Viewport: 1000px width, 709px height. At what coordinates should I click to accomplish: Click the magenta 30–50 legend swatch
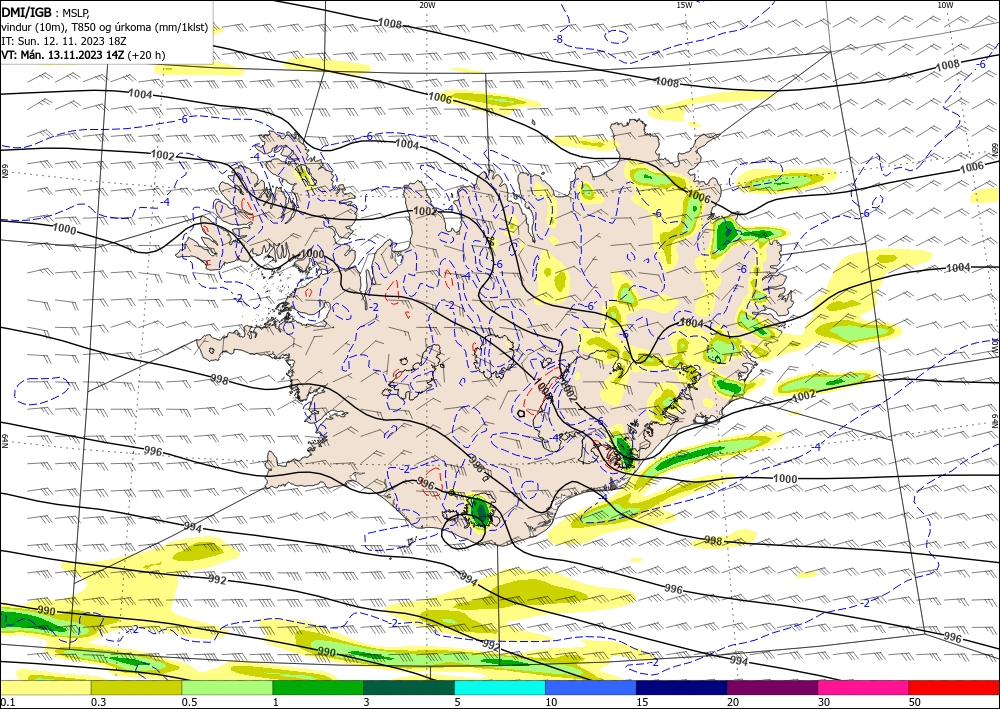pos(864,687)
